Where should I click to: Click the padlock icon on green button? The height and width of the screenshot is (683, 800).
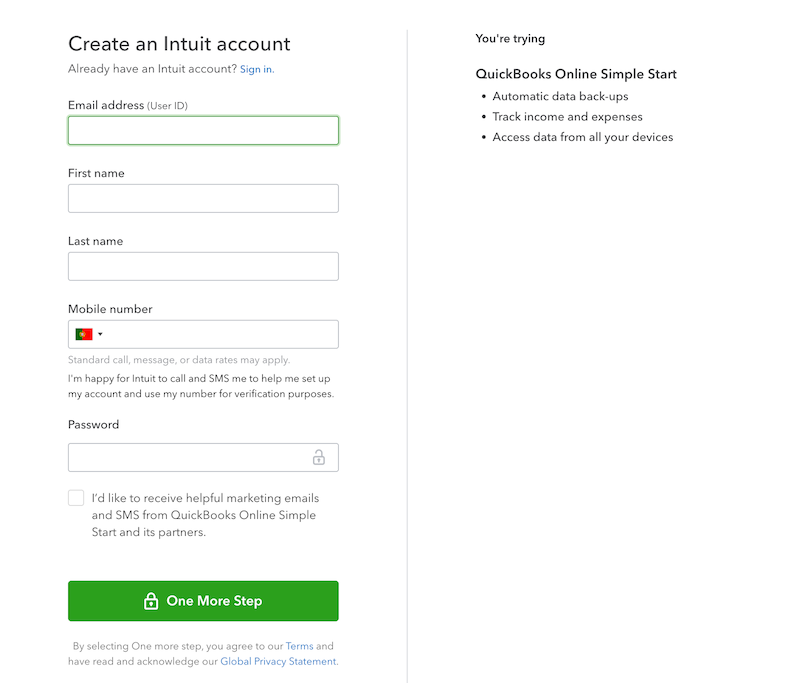click(151, 601)
